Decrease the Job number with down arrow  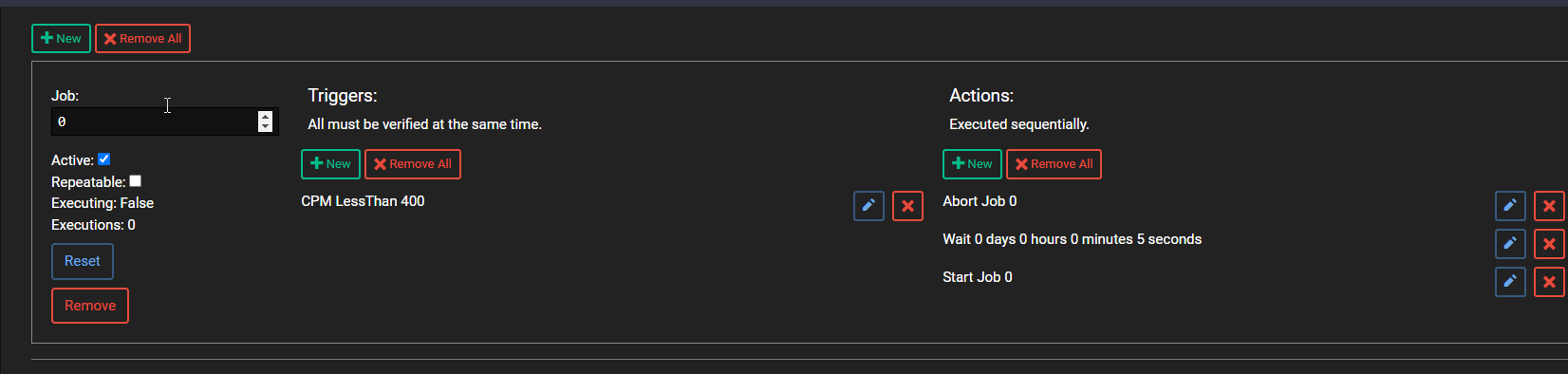(x=265, y=126)
